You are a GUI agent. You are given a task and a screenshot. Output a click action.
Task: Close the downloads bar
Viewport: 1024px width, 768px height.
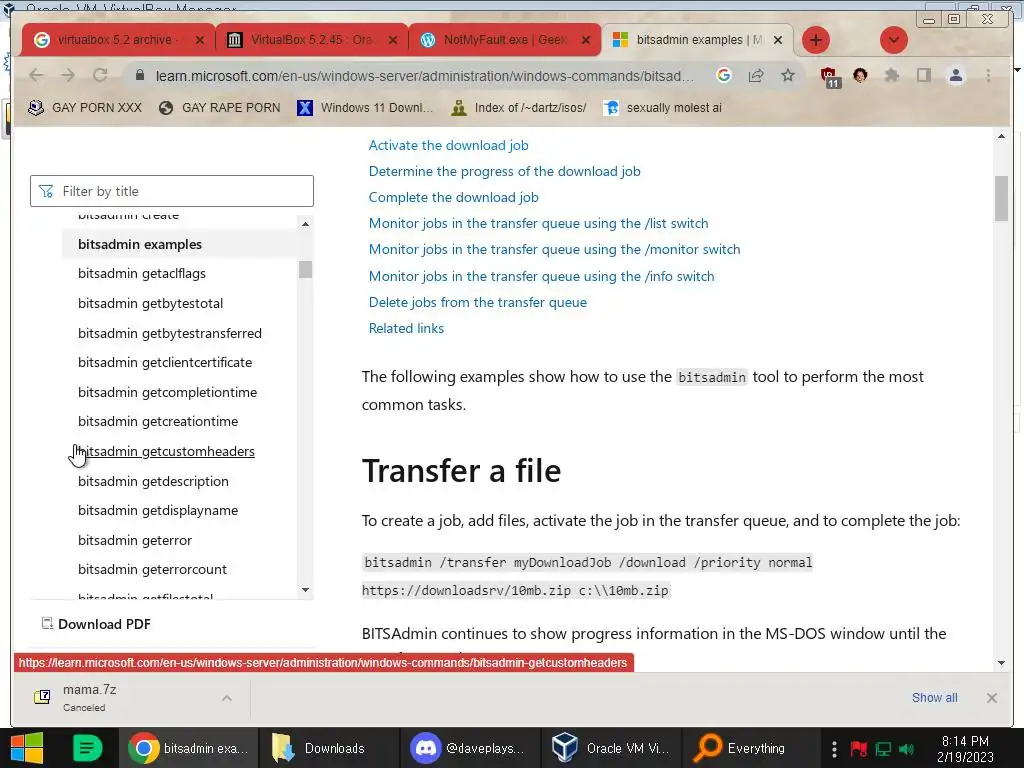click(x=992, y=697)
